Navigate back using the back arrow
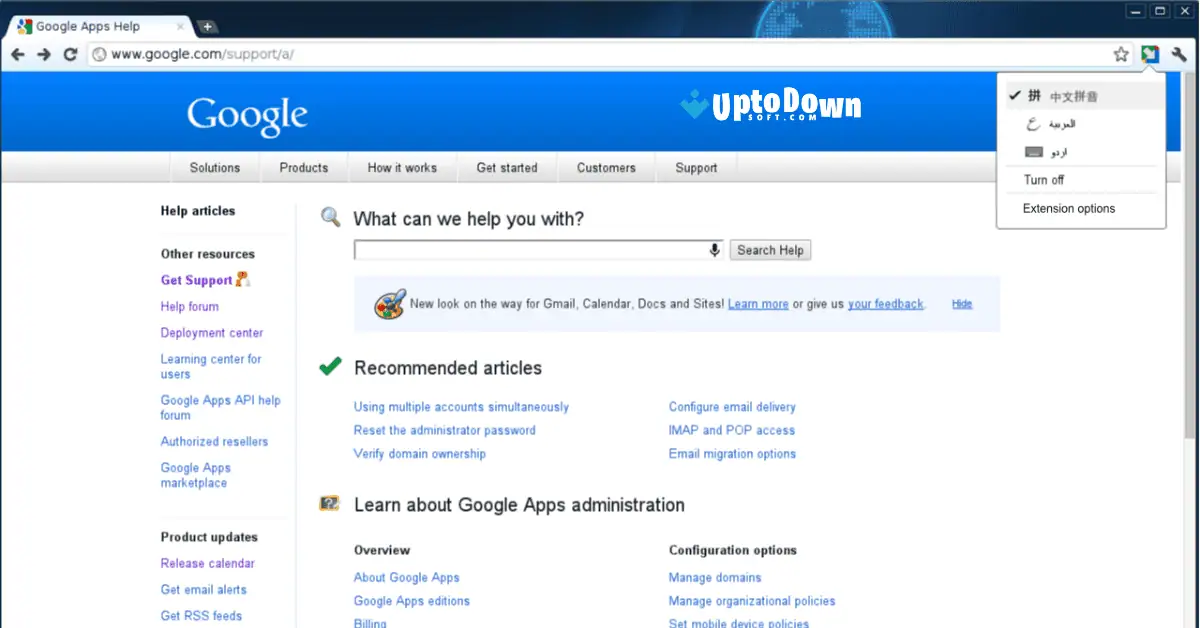This screenshot has height=628, width=1200. click(x=16, y=54)
